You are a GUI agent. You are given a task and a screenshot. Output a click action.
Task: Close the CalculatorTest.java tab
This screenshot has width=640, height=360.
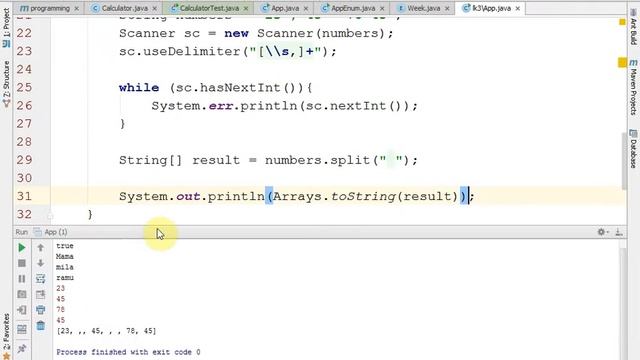246,9
